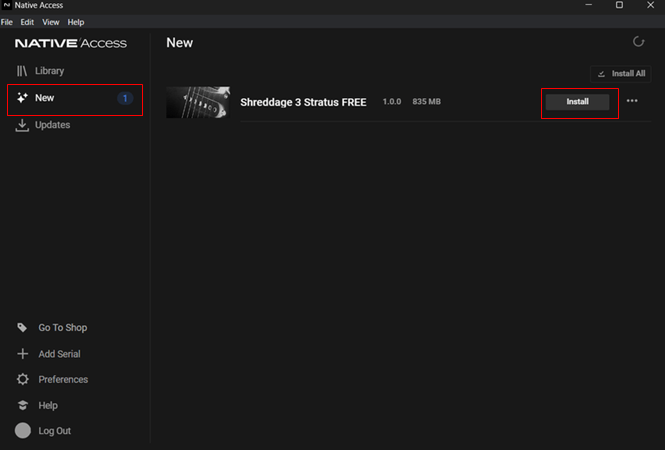665x450 pixels.
Task: Open the View menu
Action: coord(50,22)
